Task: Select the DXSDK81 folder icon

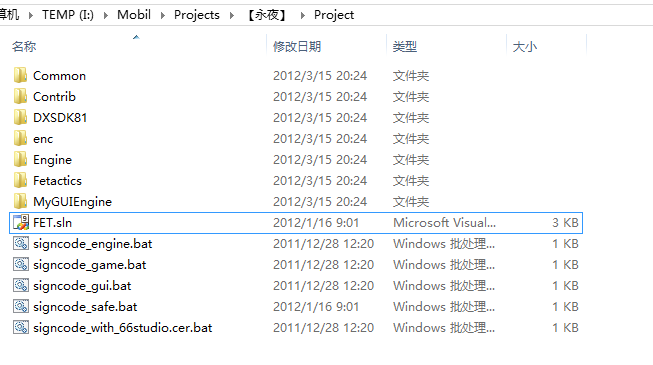Action: coord(20,118)
